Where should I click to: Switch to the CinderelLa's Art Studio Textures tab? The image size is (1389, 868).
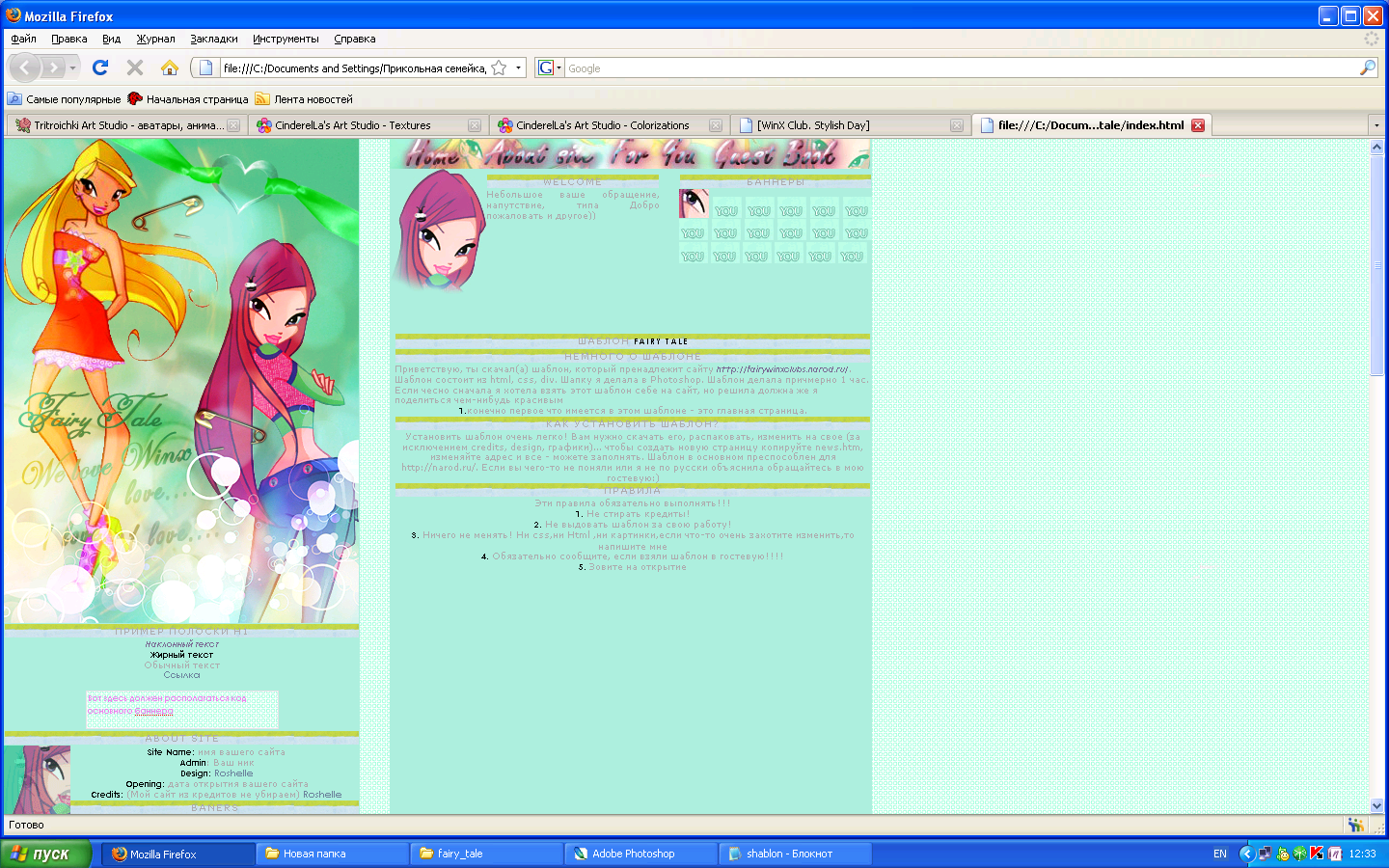coord(367,125)
